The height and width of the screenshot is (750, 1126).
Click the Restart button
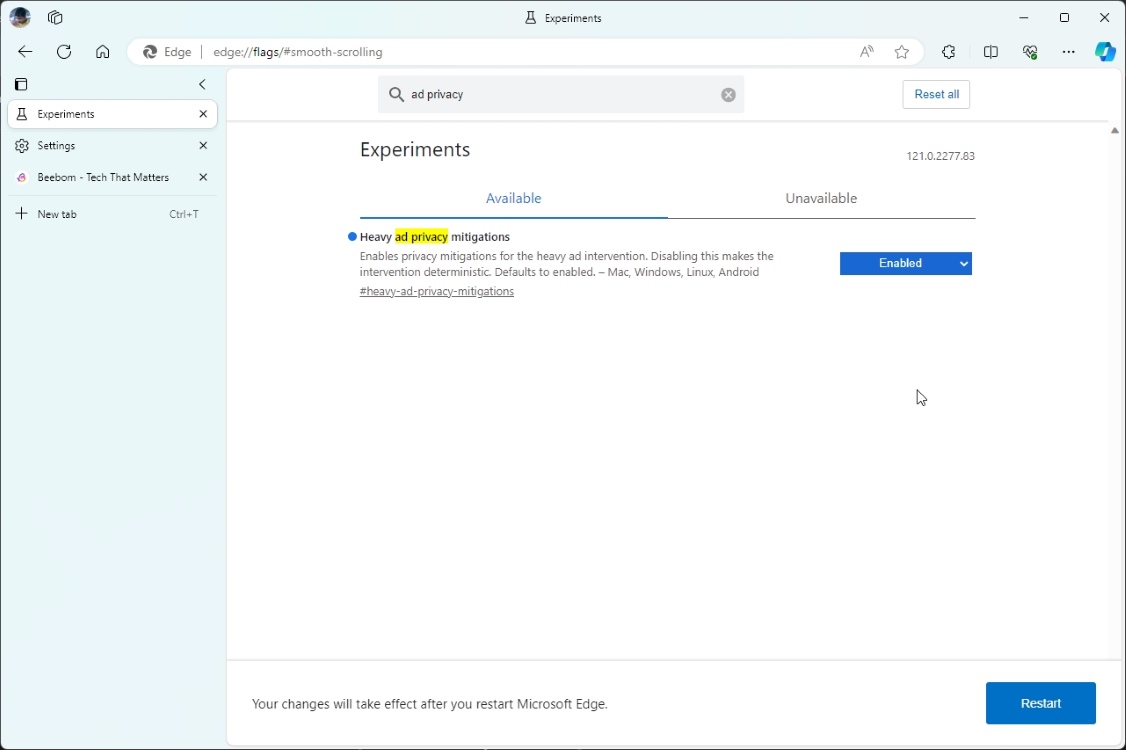coord(1040,703)
